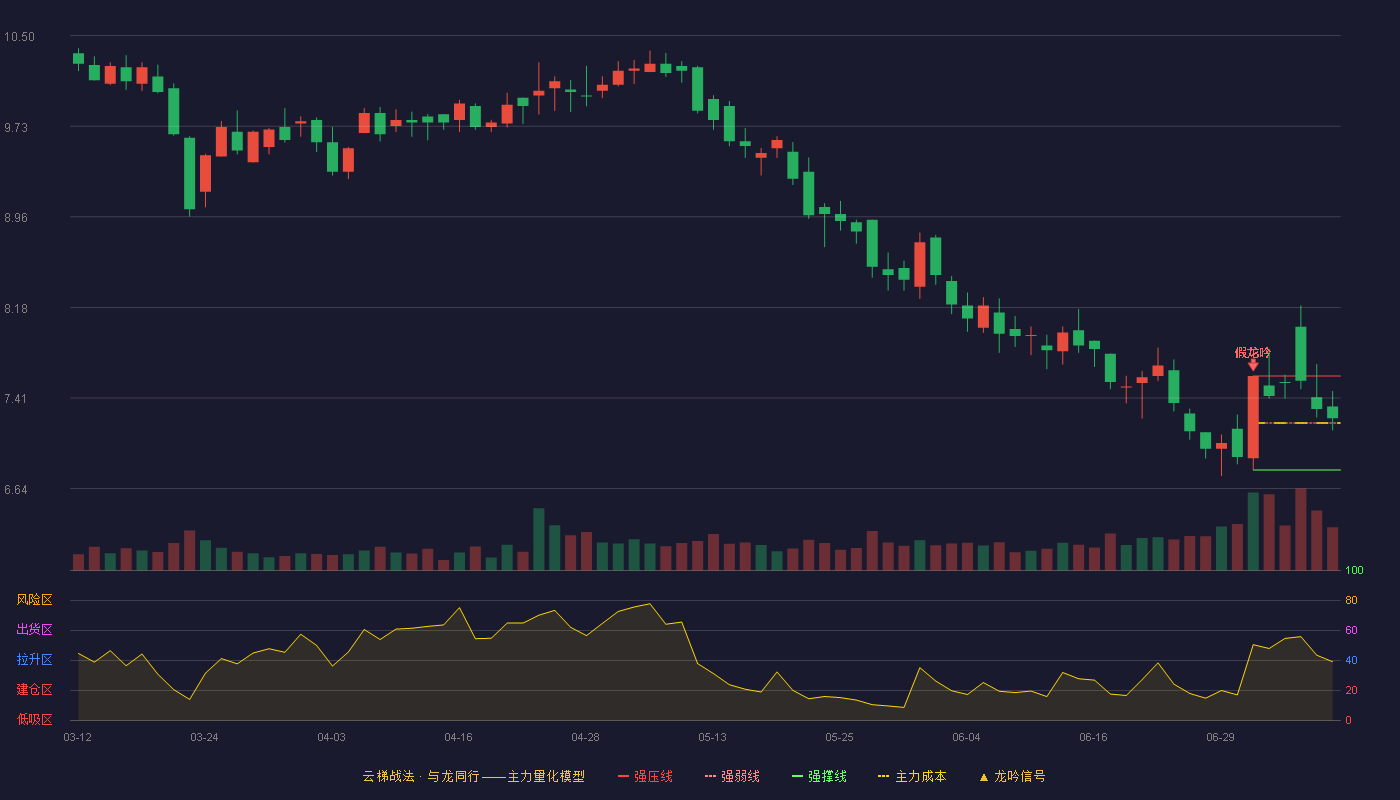Click the 04-16 date axis label
1400x800 pixels.
tap(459, 737)
